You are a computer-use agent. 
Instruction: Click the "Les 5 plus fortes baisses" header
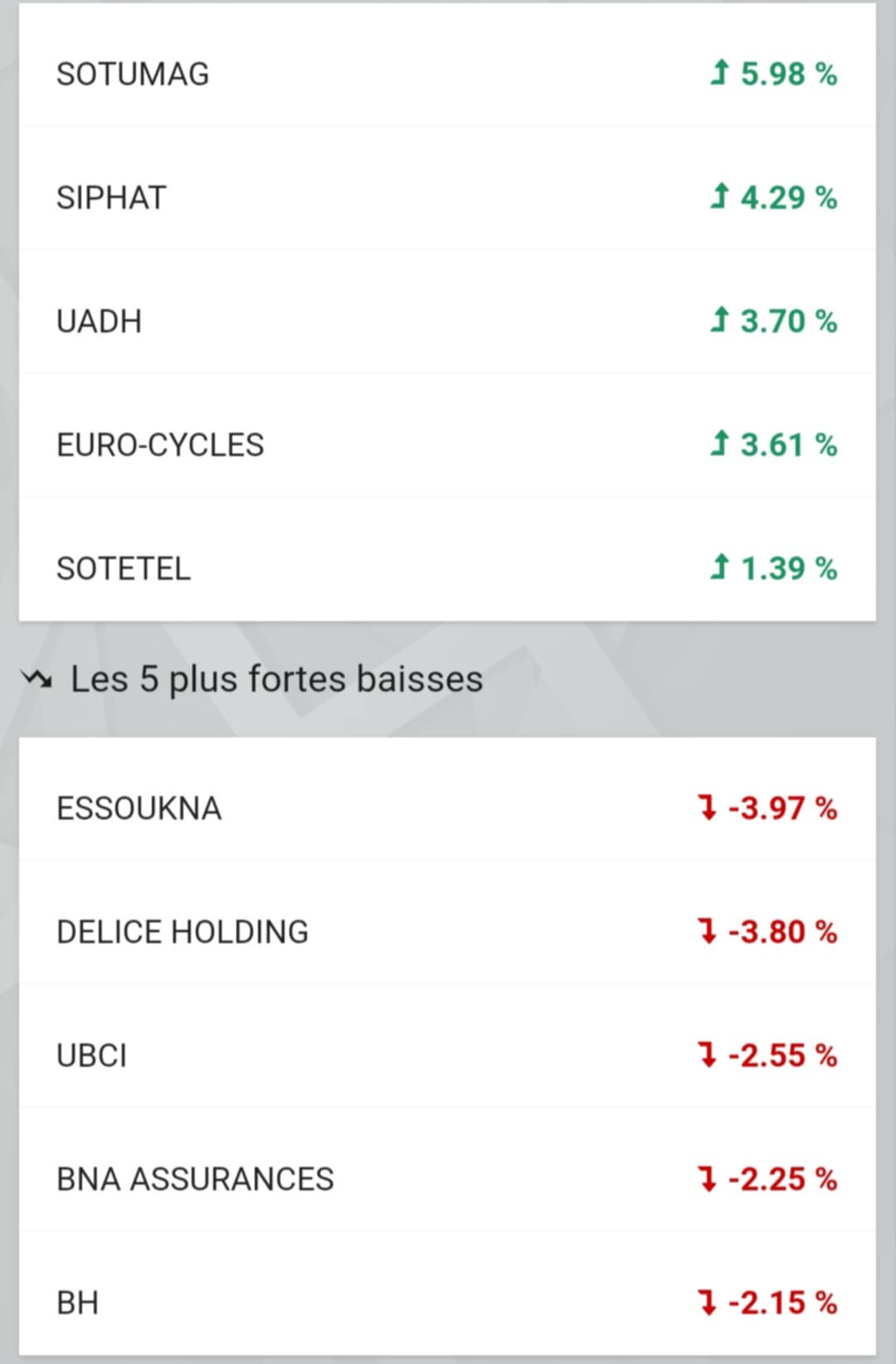(276, 679)
